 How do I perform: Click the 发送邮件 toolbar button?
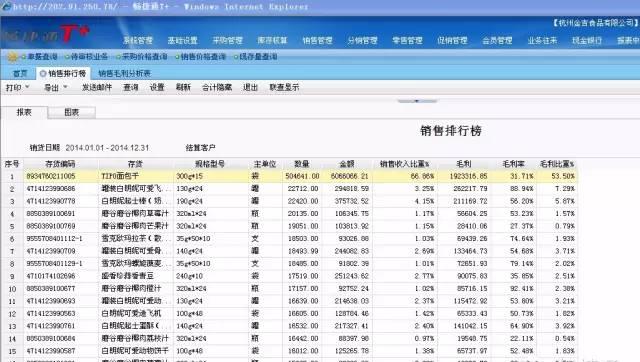pyautogui.click(x=97, y=87)
